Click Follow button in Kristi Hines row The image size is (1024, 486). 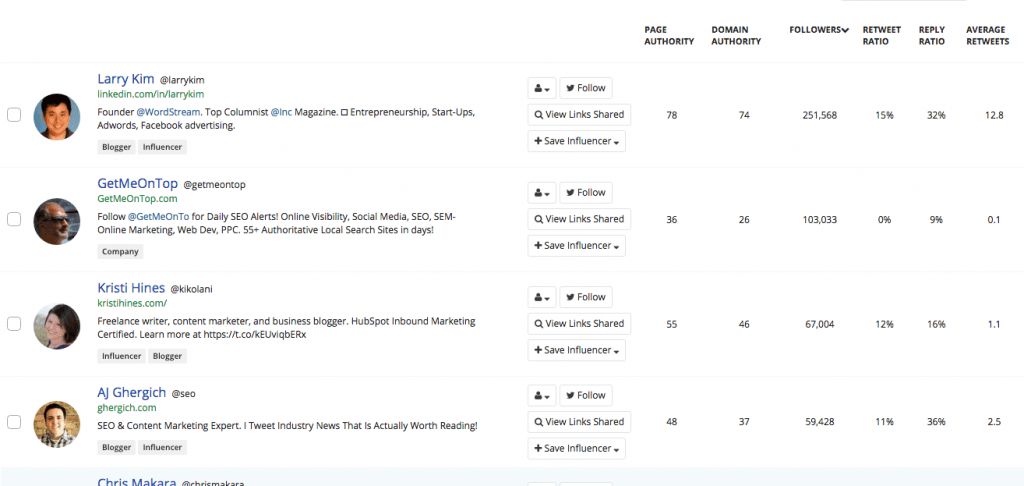tap(585, 297)
